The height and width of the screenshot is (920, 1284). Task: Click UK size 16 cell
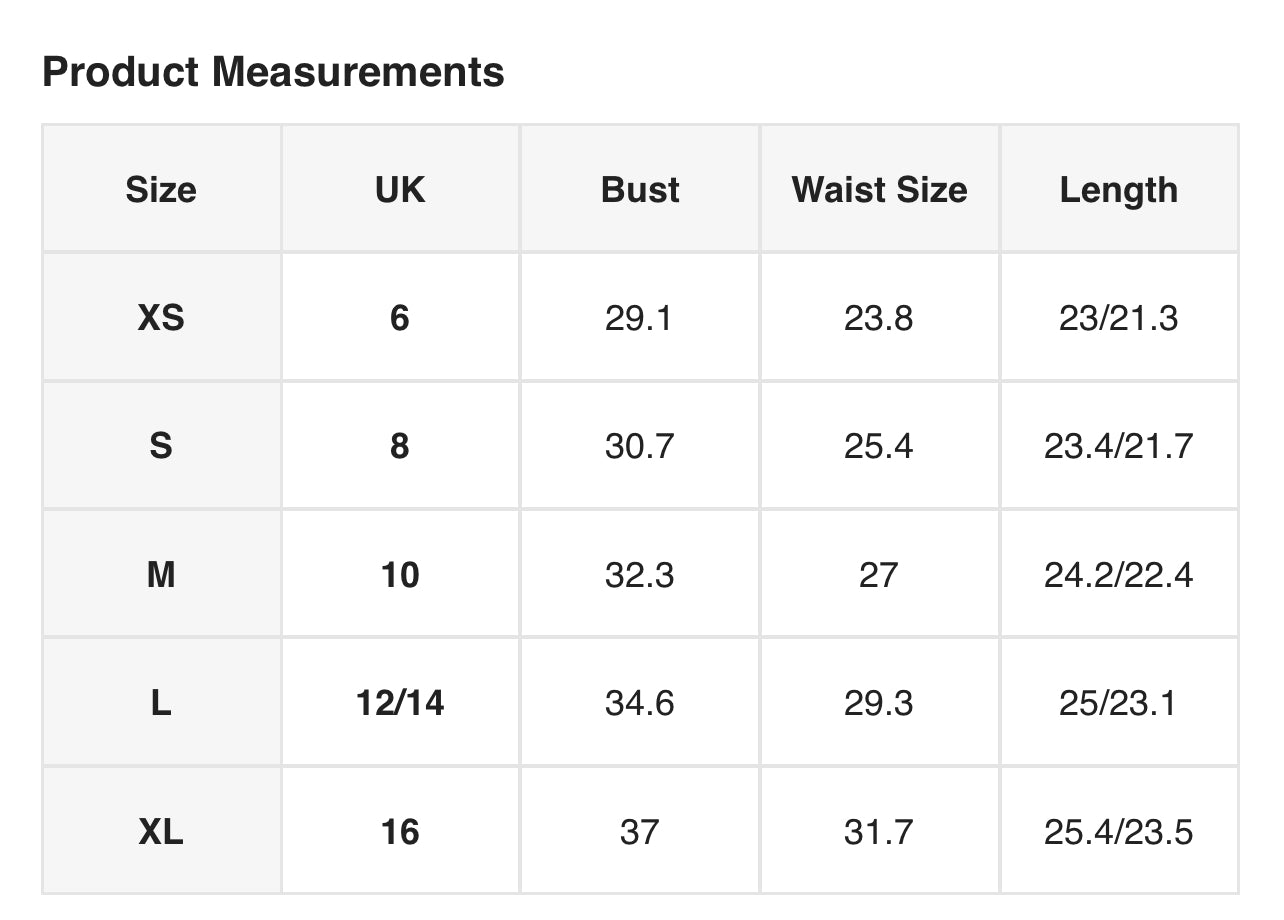[400, 831]
